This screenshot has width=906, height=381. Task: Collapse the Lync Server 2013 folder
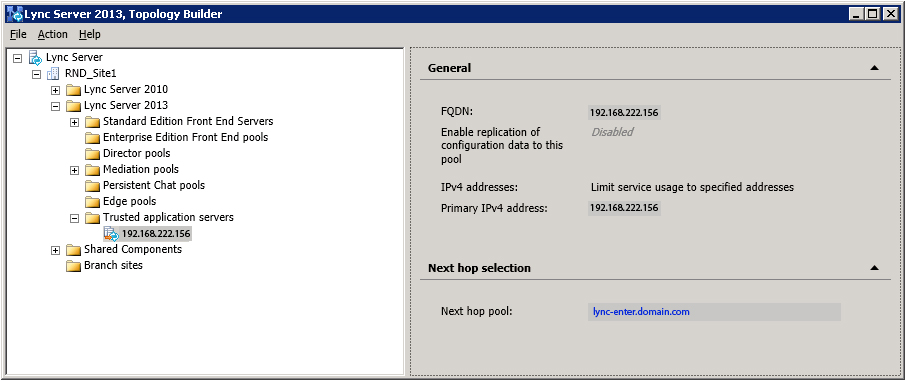55,106
